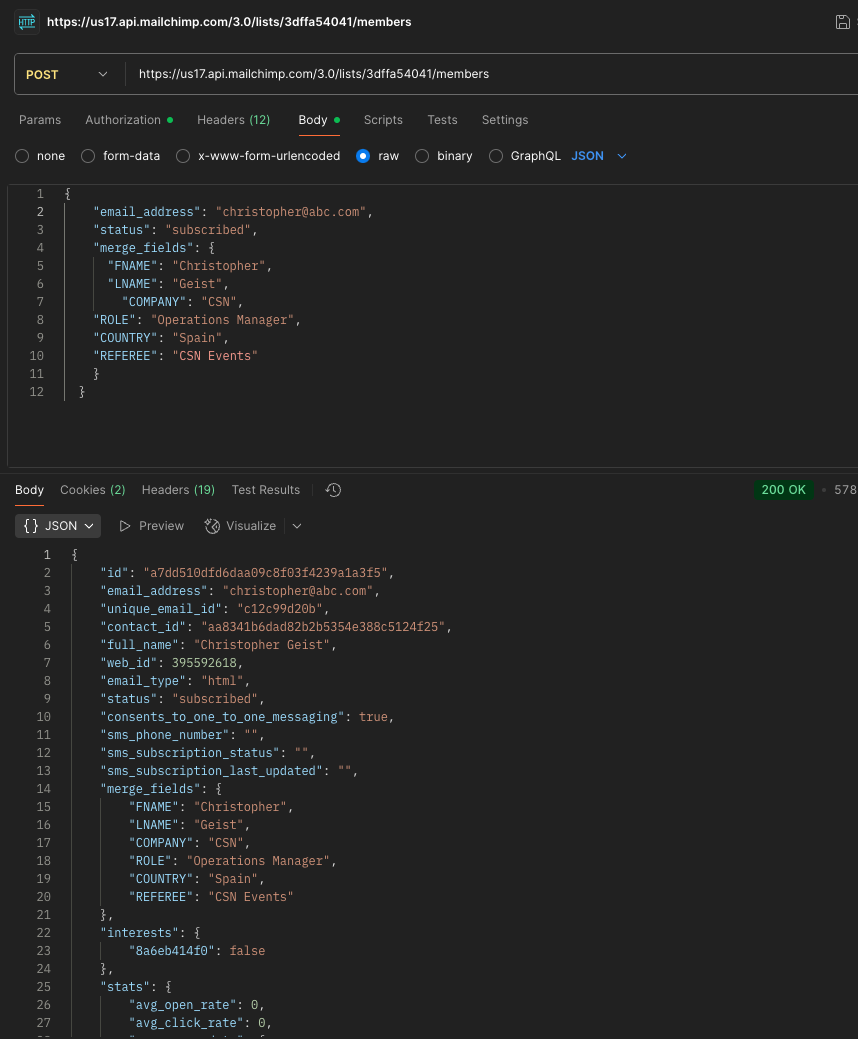Click the Visualize icon in response toolbar
This screenshot has height=1039, width=858.
(x=212, y=526)
